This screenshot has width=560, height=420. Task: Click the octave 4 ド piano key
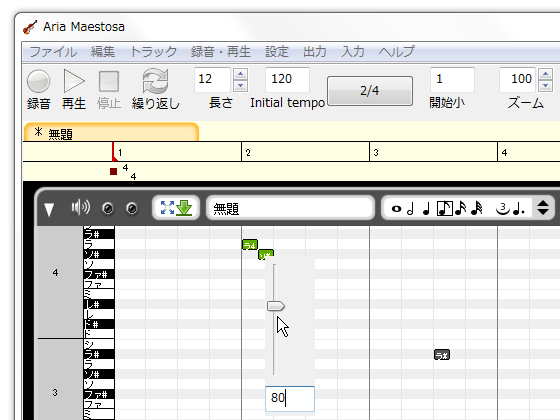click(x=99, y=334)
